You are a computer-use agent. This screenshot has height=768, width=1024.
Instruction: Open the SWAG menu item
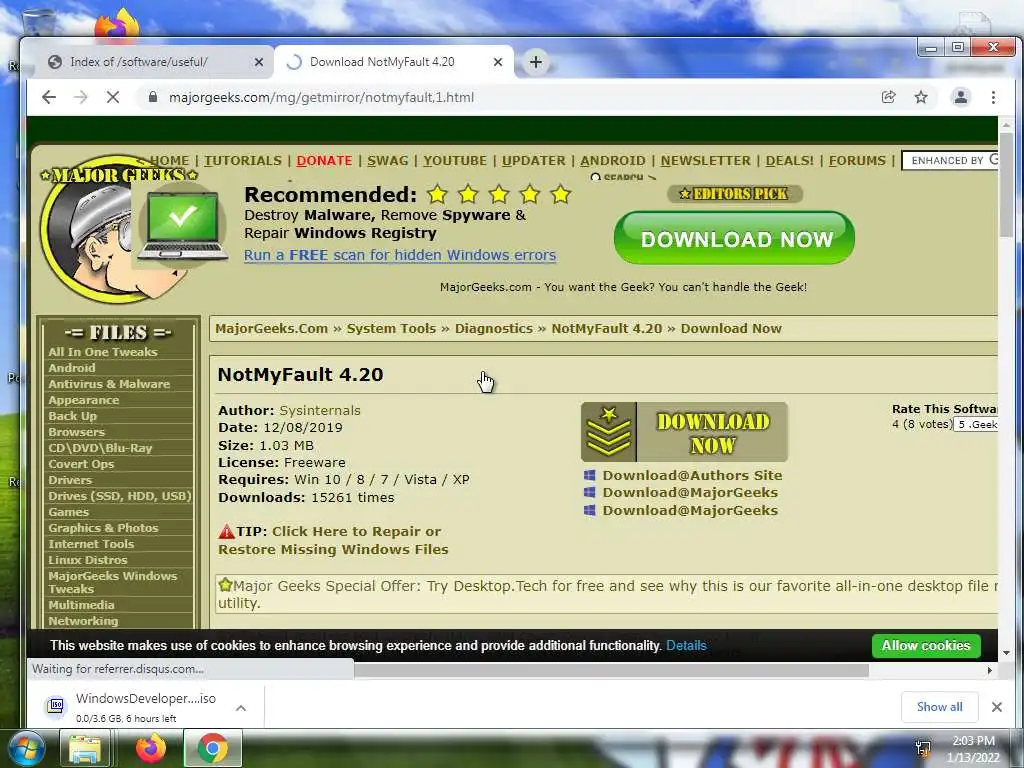[x=387, y=161]
